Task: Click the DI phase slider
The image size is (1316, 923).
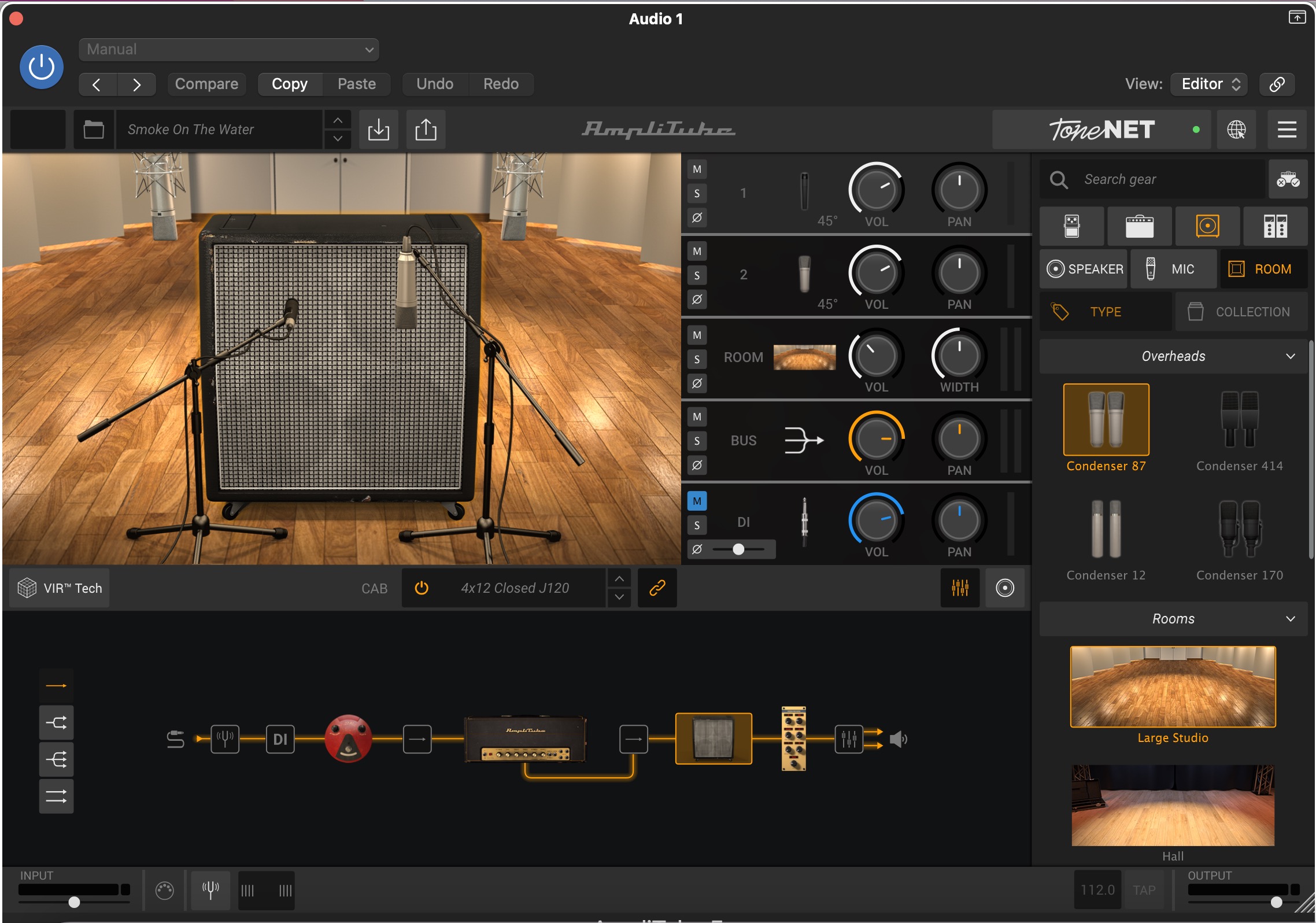Action: point(738,549)
